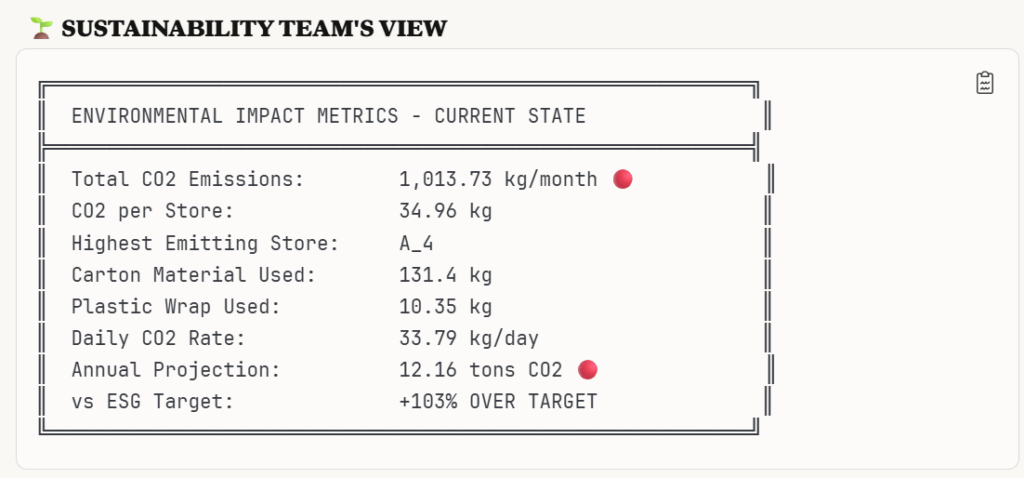The width and height of the screenshot is (1024, 478).
Task: Click the Plastic Wrap Used label
Action: pos(175,307)
